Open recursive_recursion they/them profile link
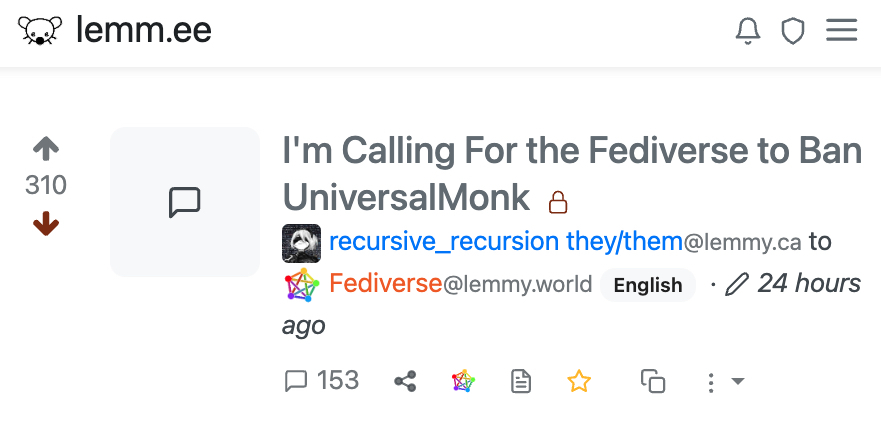 506,242
